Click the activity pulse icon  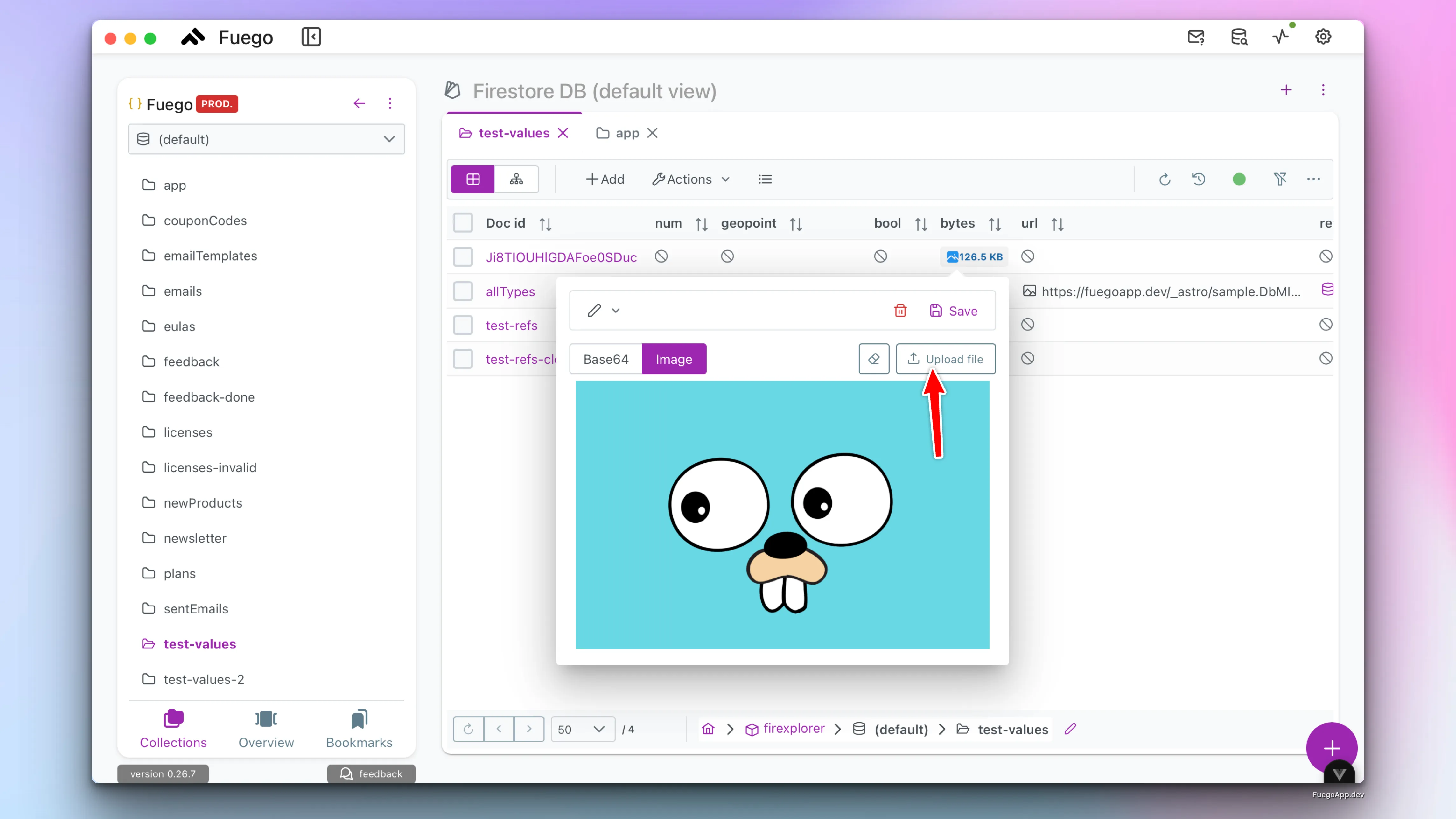(1281, 37)
